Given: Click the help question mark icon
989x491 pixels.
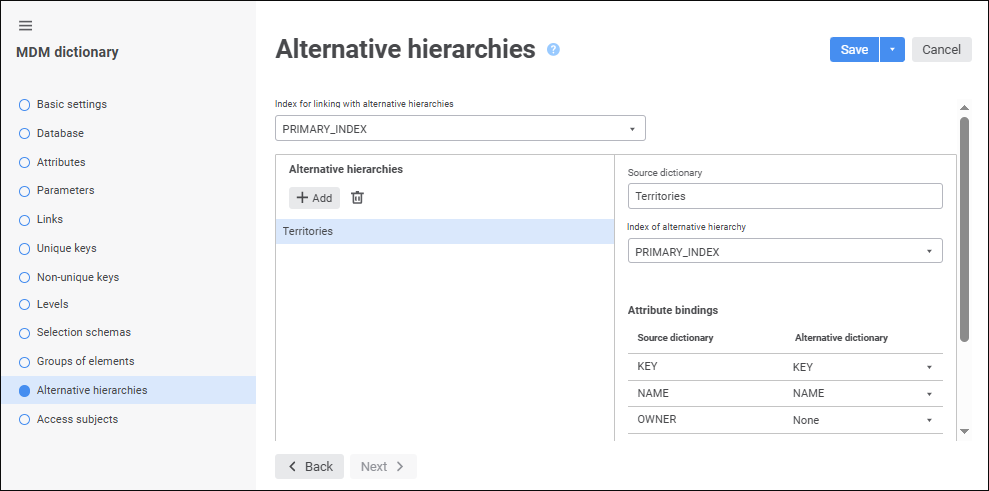Looking at the screenshot, I should pyautogui.click(x=553, y=50).
